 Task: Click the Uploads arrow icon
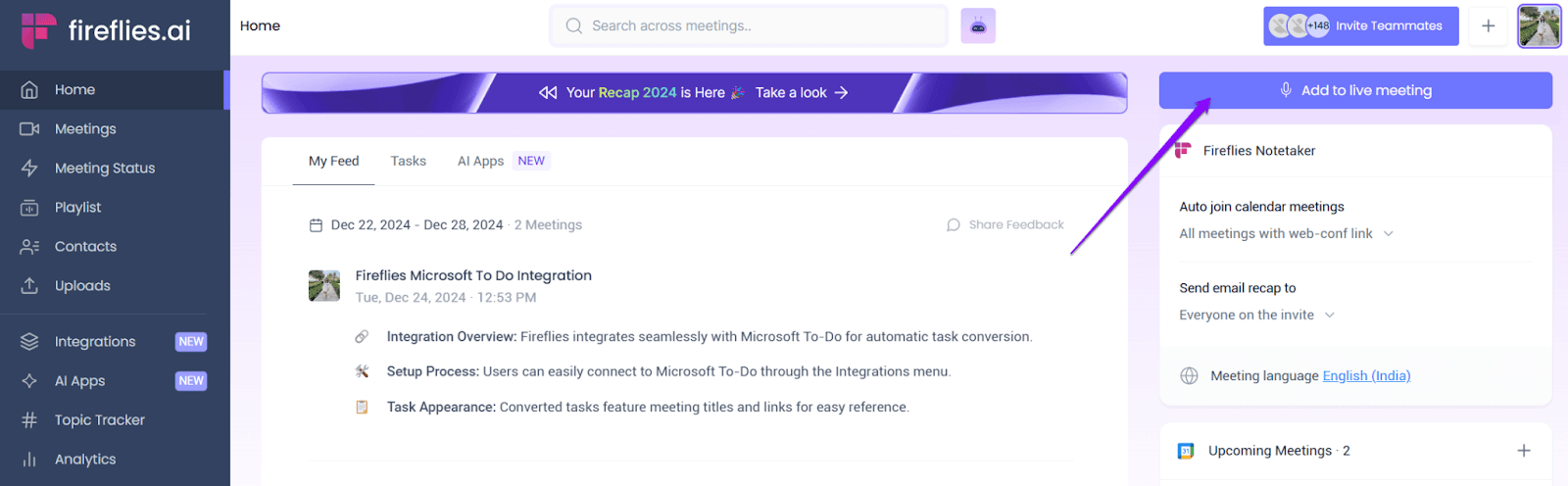tap(29, 286)
